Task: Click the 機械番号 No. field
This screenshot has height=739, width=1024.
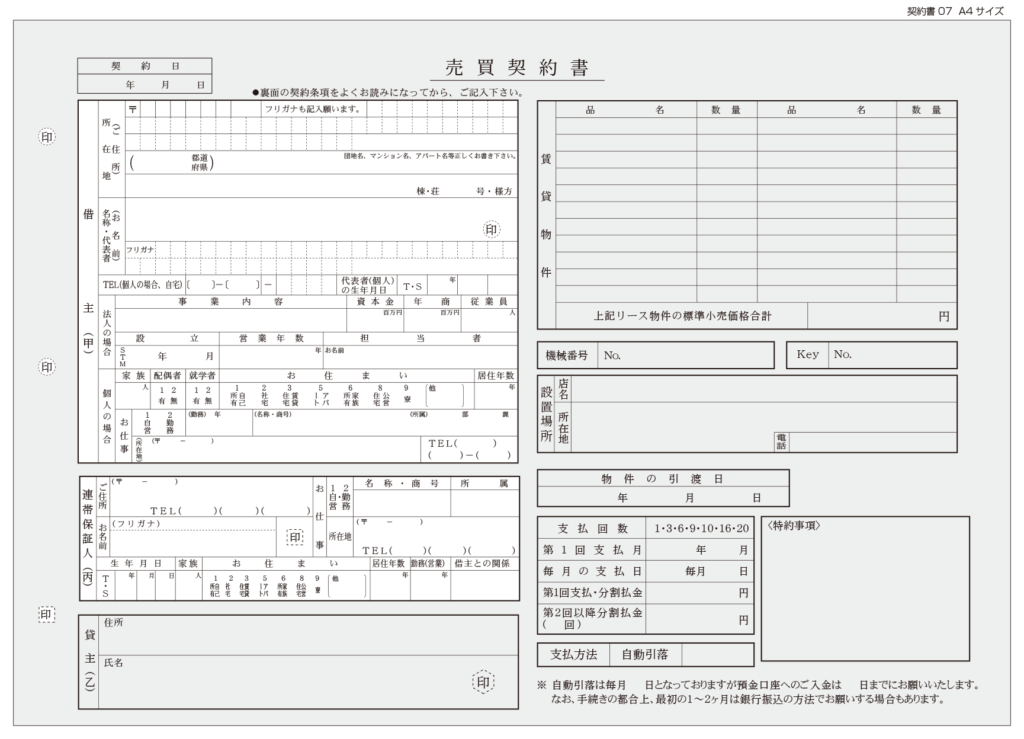Action: point(685,355)
